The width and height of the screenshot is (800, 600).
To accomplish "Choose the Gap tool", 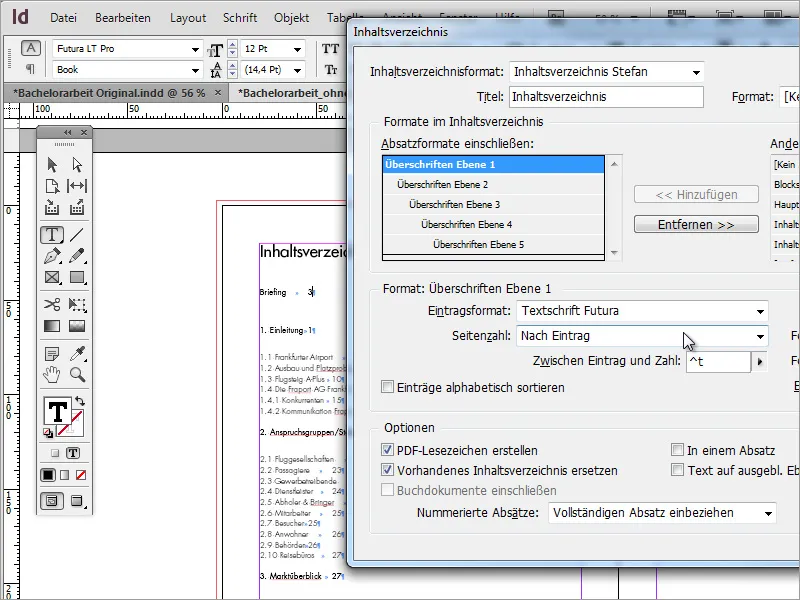I will pos(77,186).
